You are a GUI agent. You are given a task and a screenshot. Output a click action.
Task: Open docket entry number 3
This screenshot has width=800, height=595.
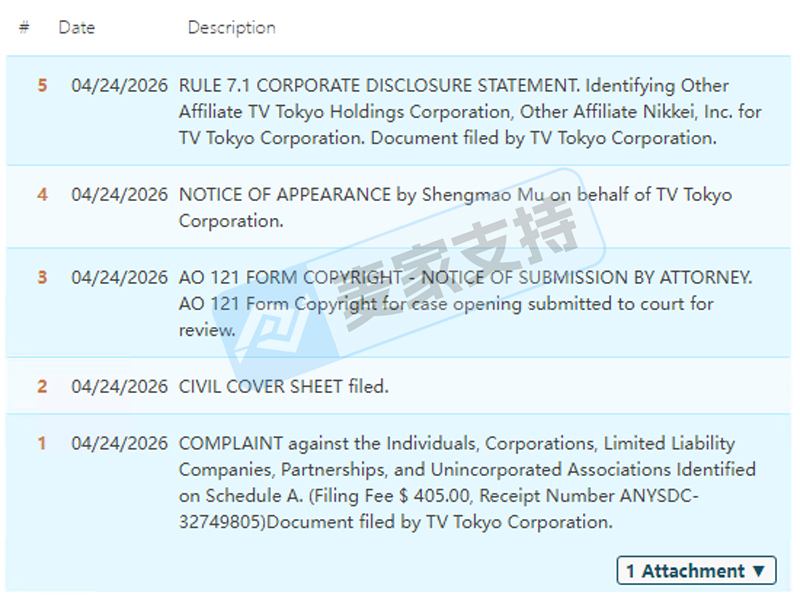click(42, 277)
